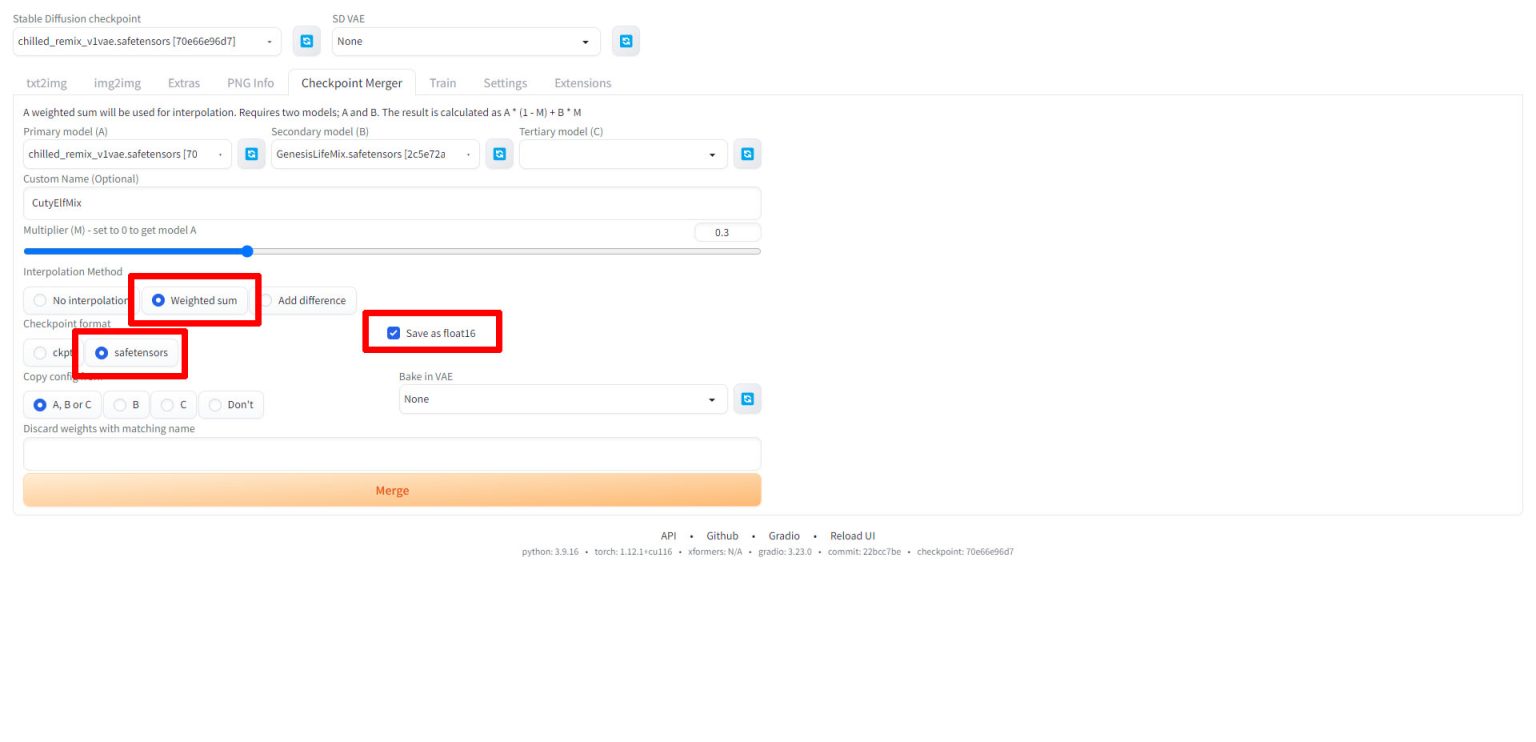Expand the SD VAE dropdown
The width and height of the screenshot is (1536, 742).
(x=466, y=41)
